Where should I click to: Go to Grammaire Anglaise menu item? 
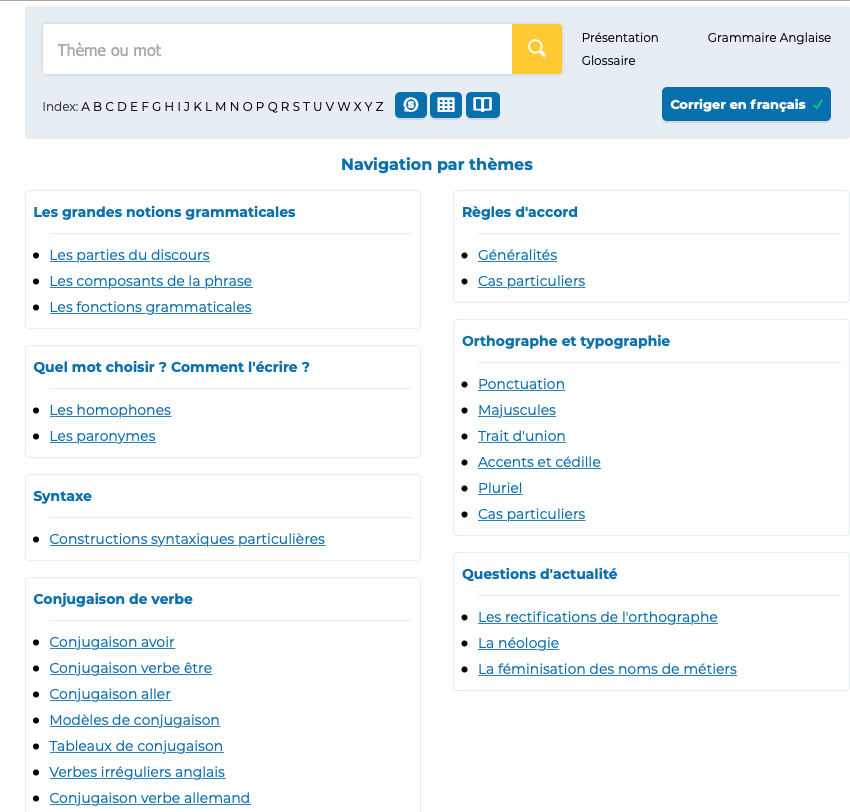[769, 38]
